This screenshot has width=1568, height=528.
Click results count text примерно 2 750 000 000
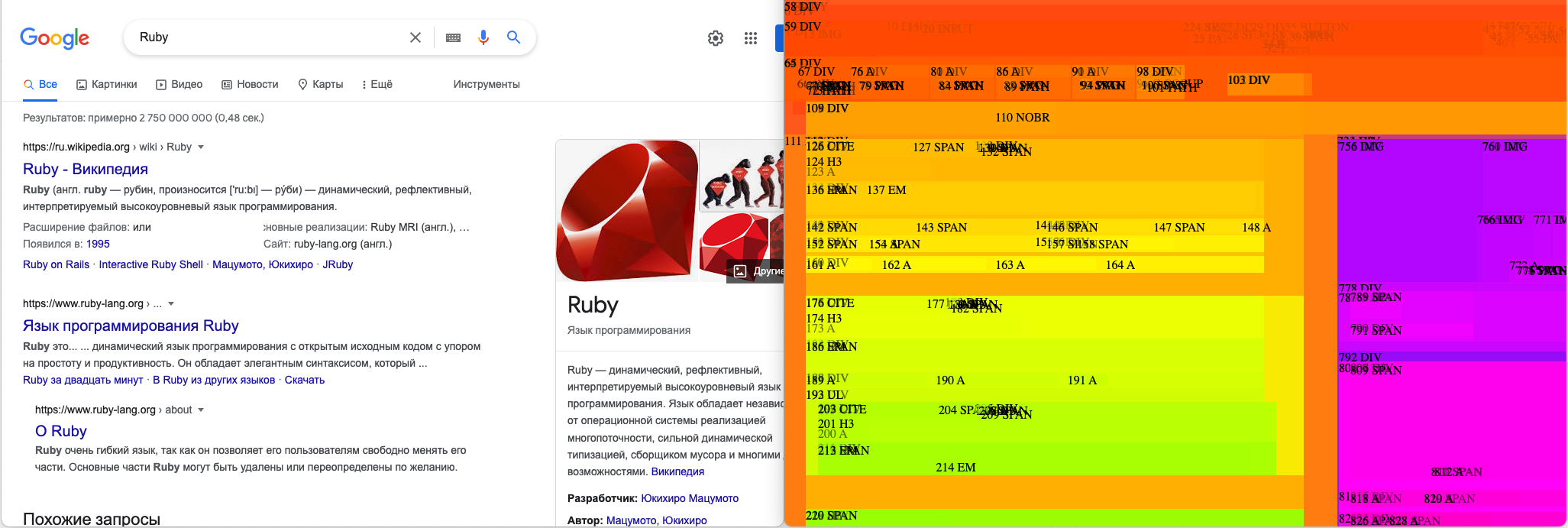tap(143, 118)
